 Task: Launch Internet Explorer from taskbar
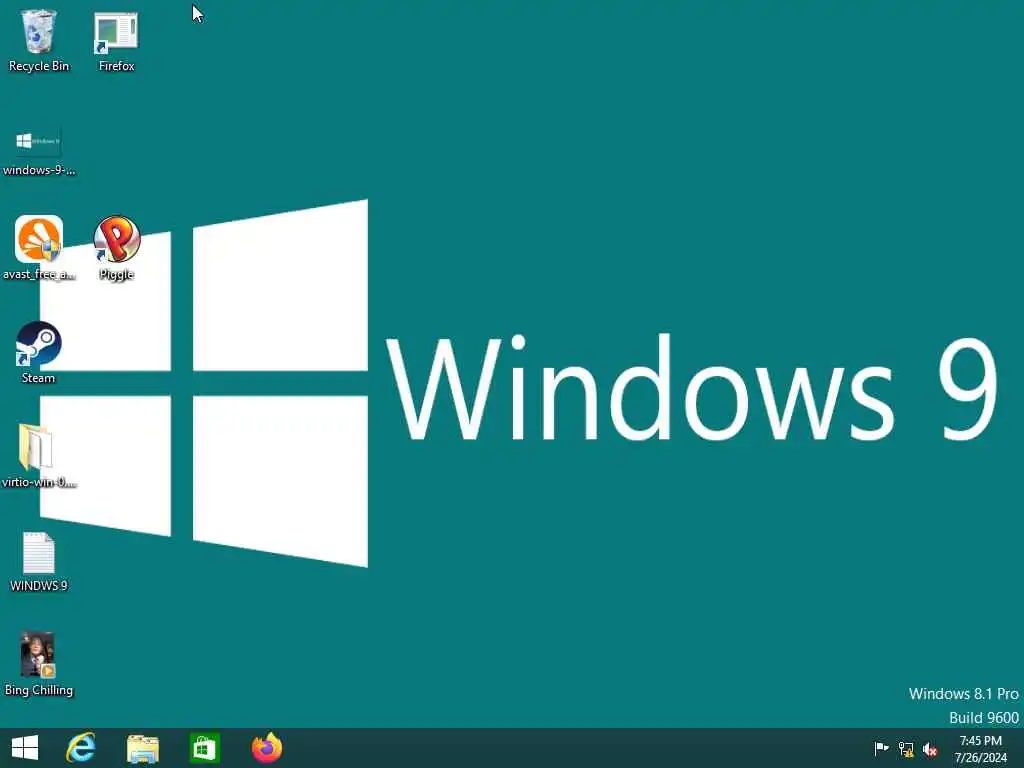coord(81,748)
